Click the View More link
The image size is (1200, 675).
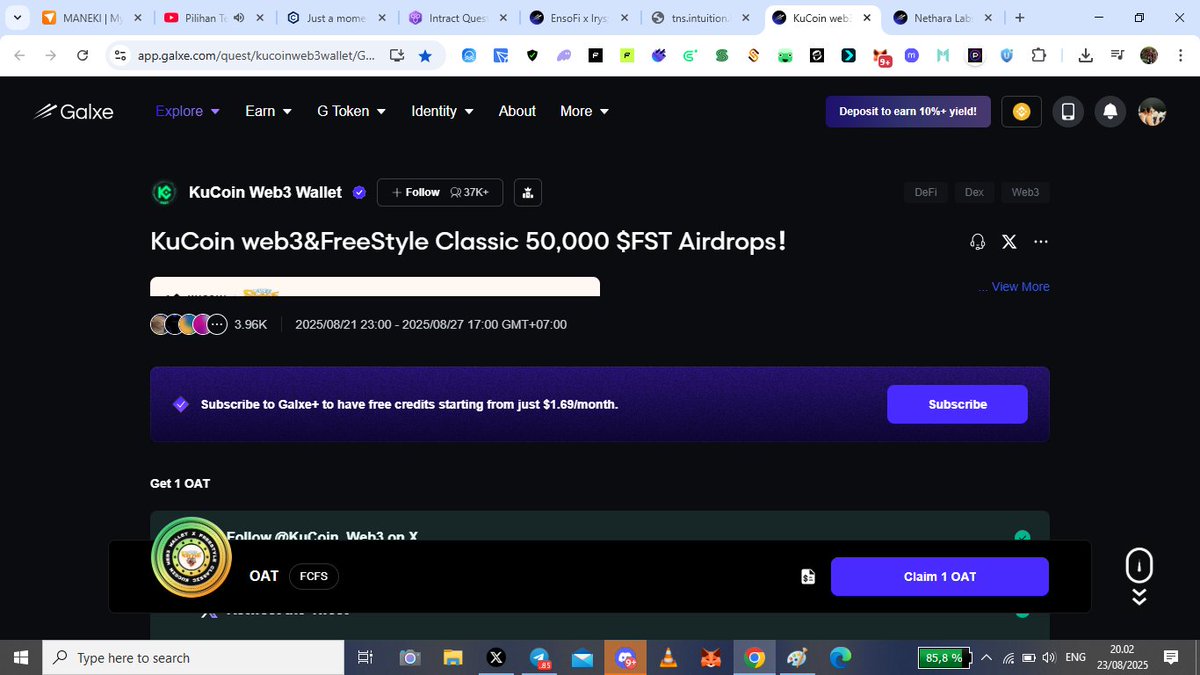[1020, 287]
